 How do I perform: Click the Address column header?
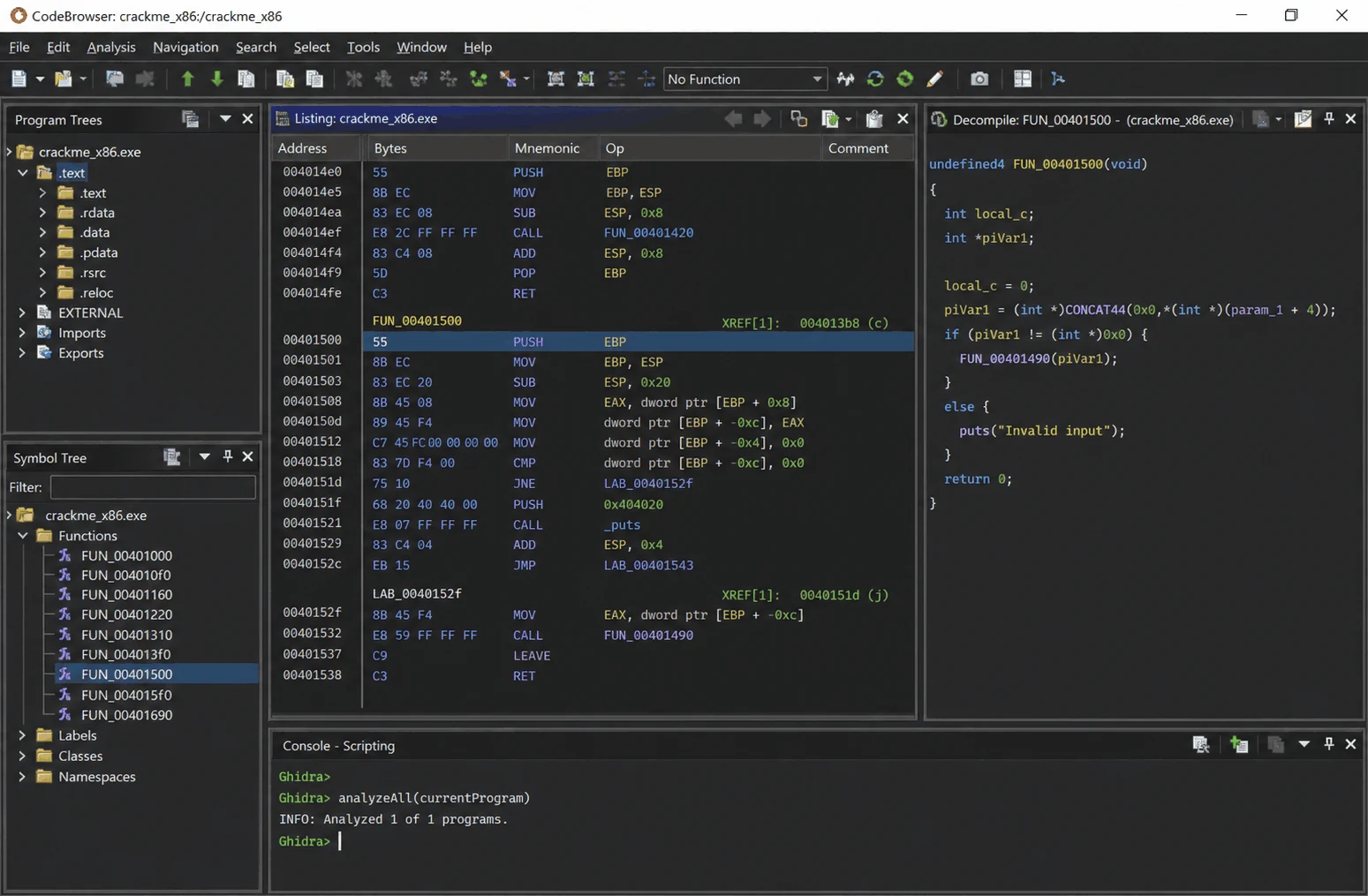coord(302,148)
